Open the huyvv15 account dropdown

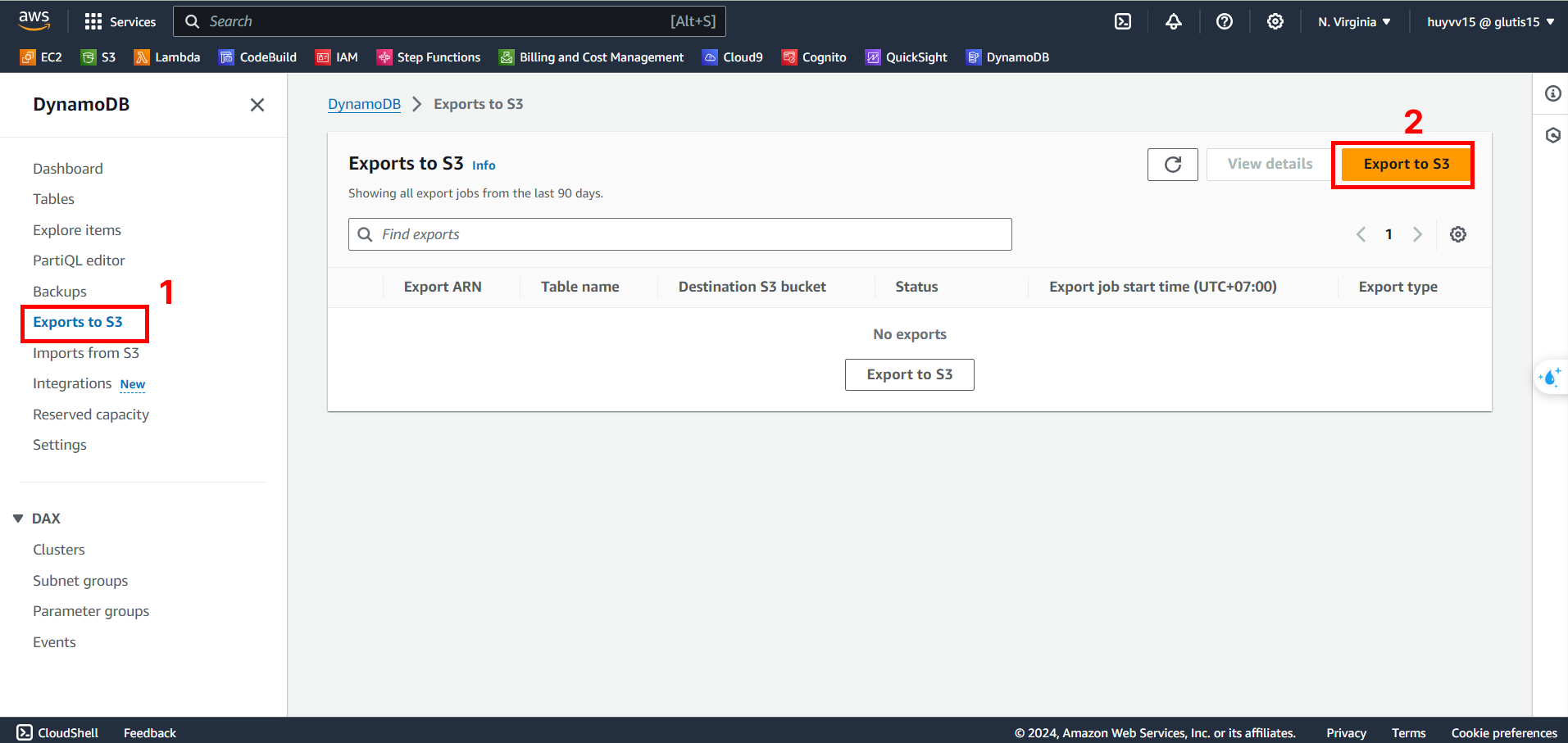(x=1491, y=22)
